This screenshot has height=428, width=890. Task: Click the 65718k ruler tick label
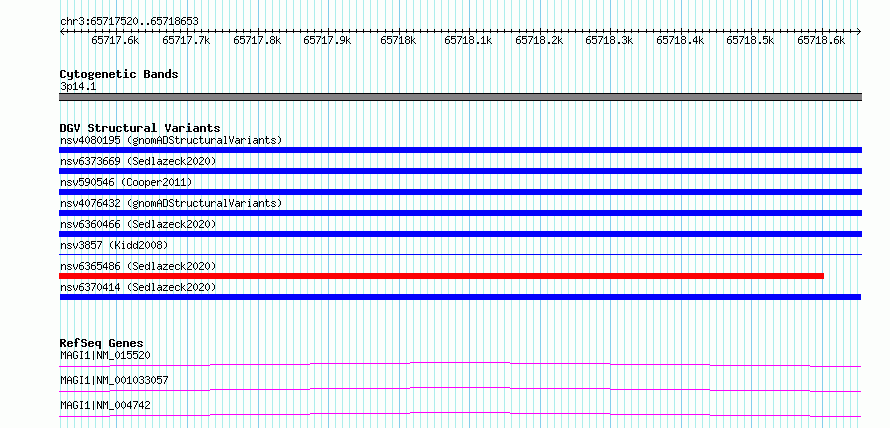pos(398,40)
